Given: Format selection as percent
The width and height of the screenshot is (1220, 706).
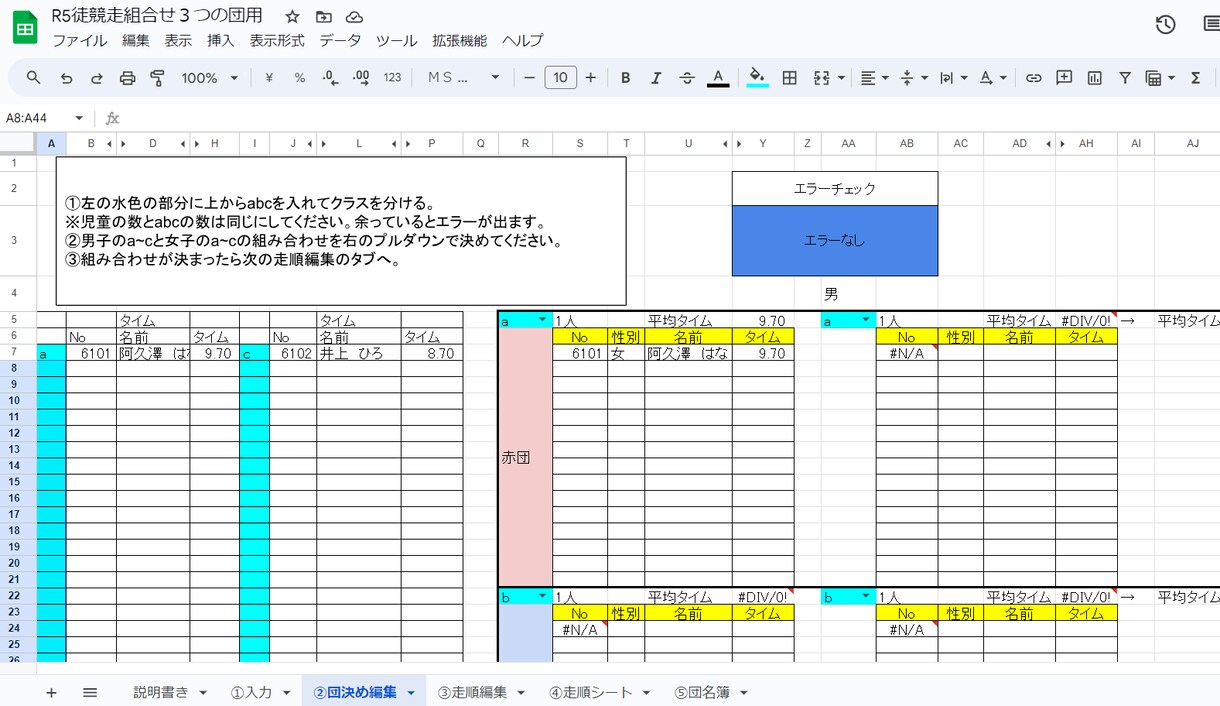Looking at the screenshot, I should (x=299, y=78).
